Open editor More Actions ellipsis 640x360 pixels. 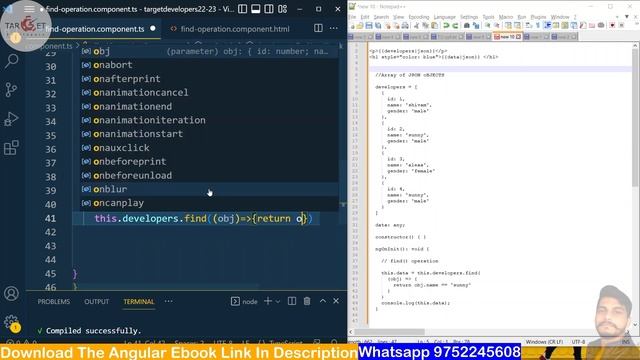coord(334,28)
